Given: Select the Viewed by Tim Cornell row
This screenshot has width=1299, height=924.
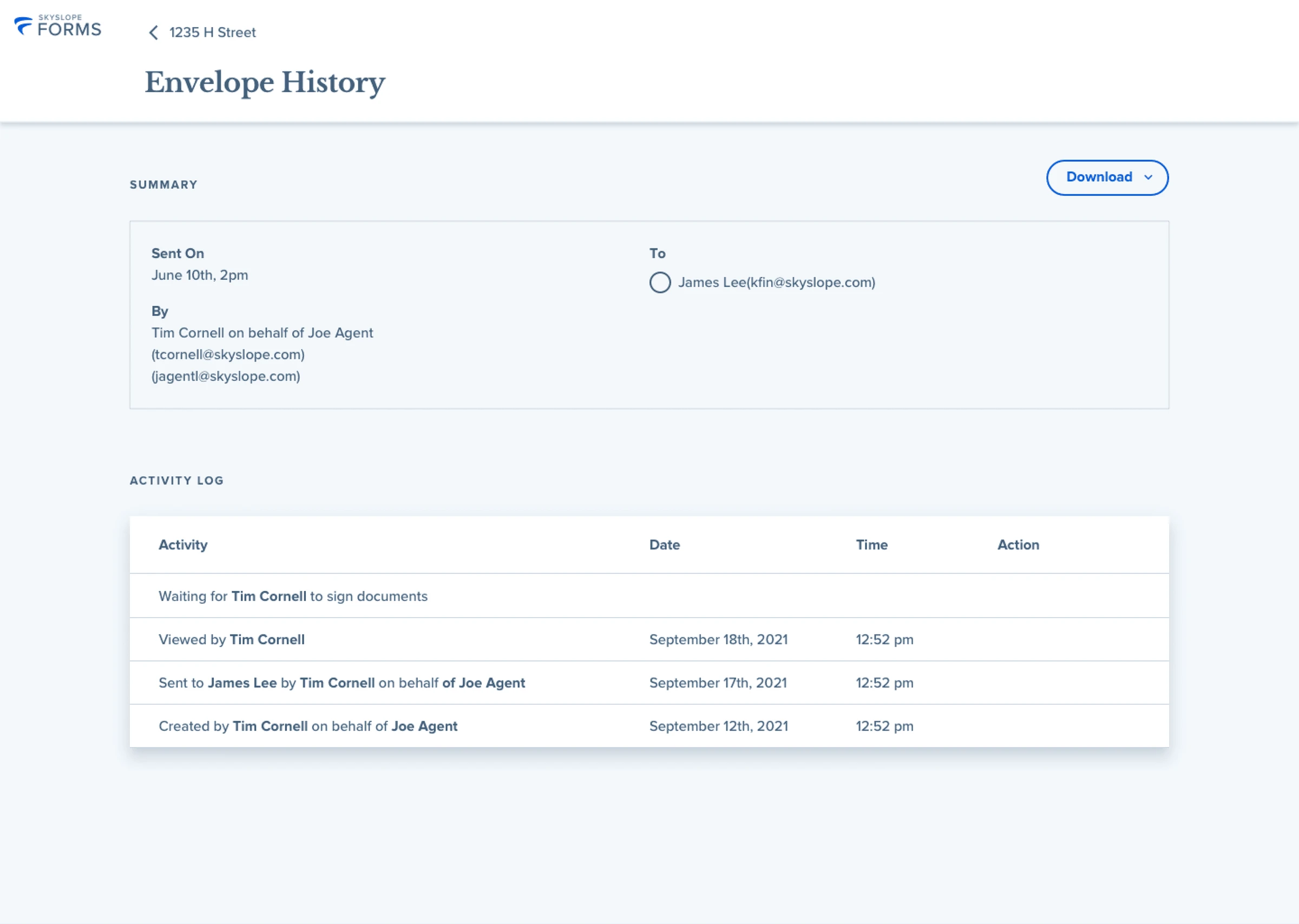Looking at the screenshot, I should tap(649, 639).
